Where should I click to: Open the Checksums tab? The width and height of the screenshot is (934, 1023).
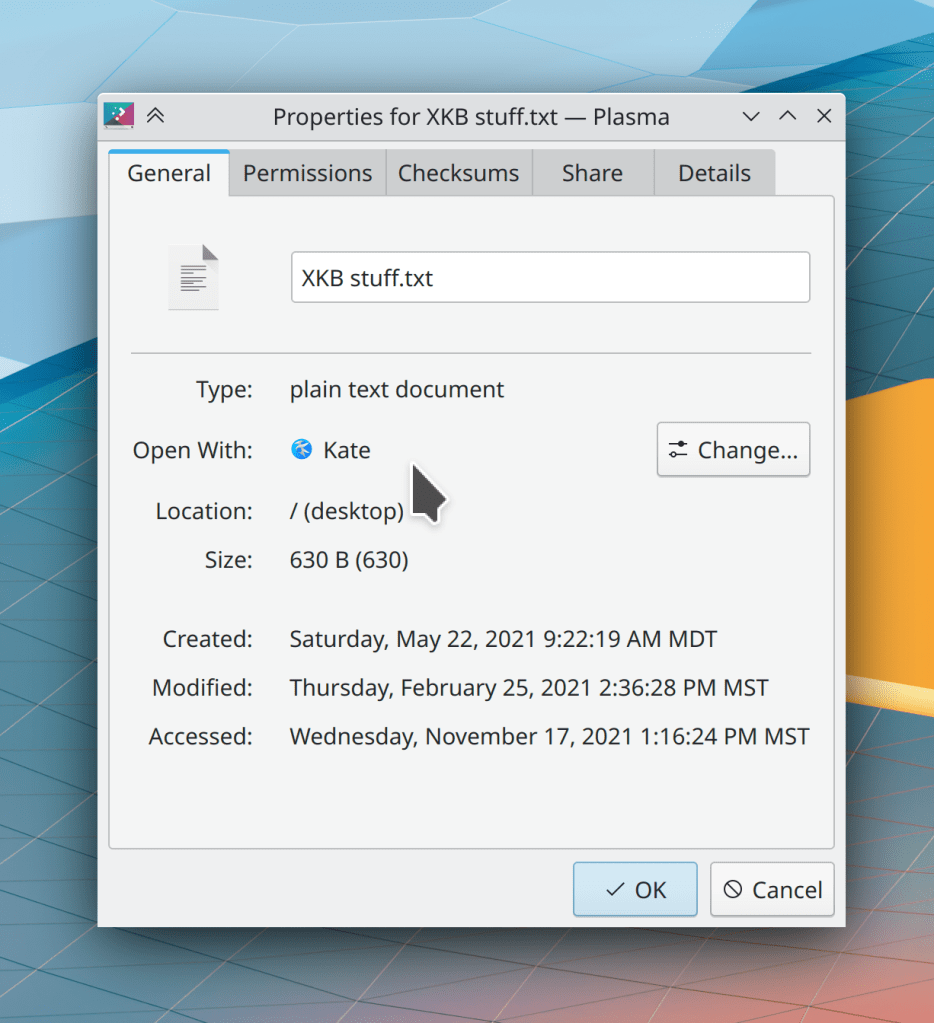point(458,173)
